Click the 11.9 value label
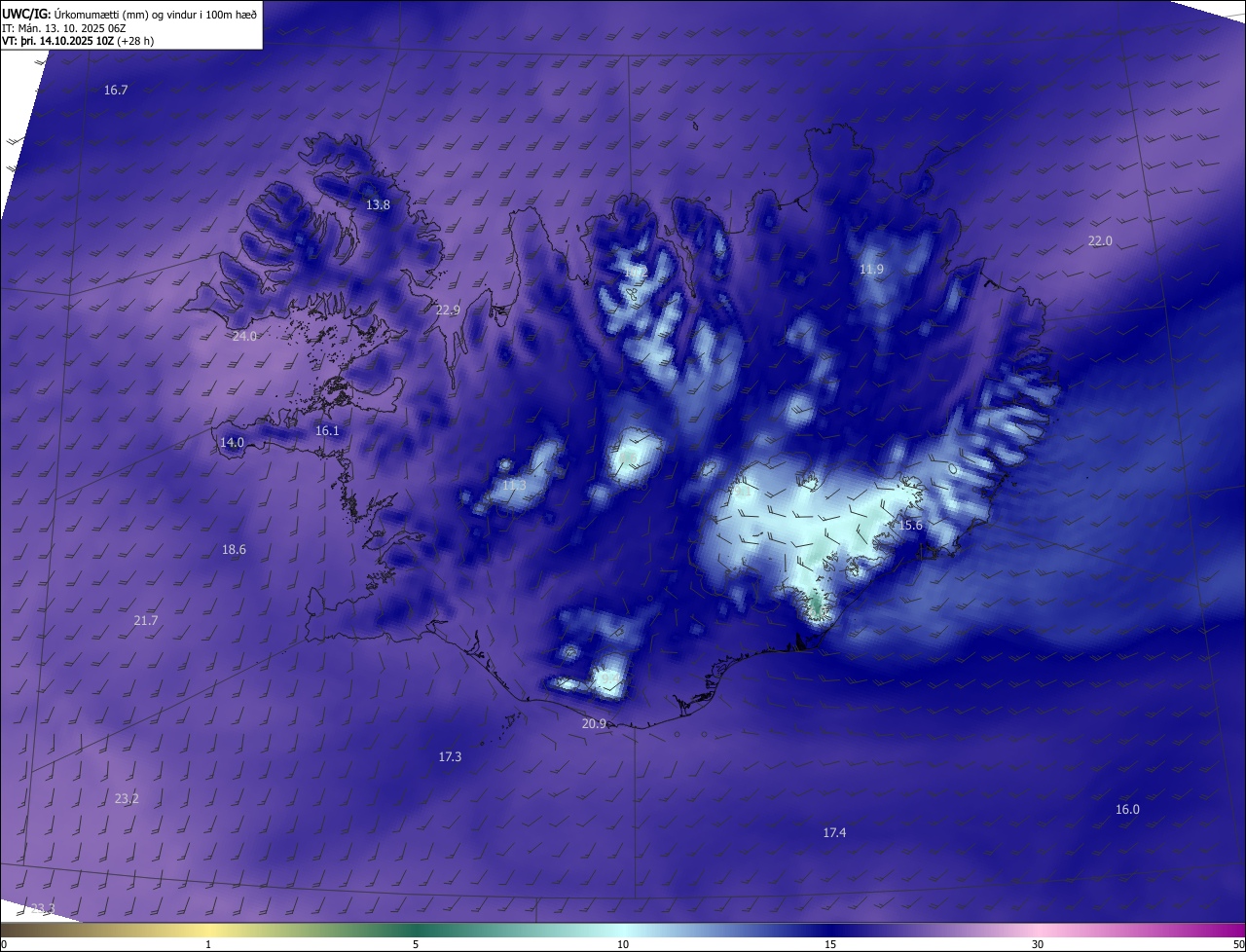This screenshot has height=952, width=1246. (x=871, y=270)
